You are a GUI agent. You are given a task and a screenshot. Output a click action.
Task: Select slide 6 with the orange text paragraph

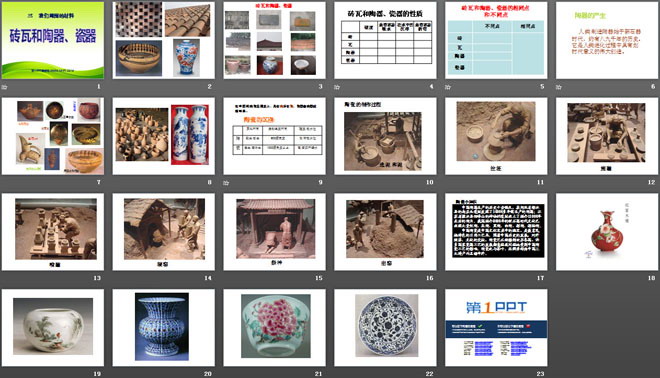tap(607, 40)
